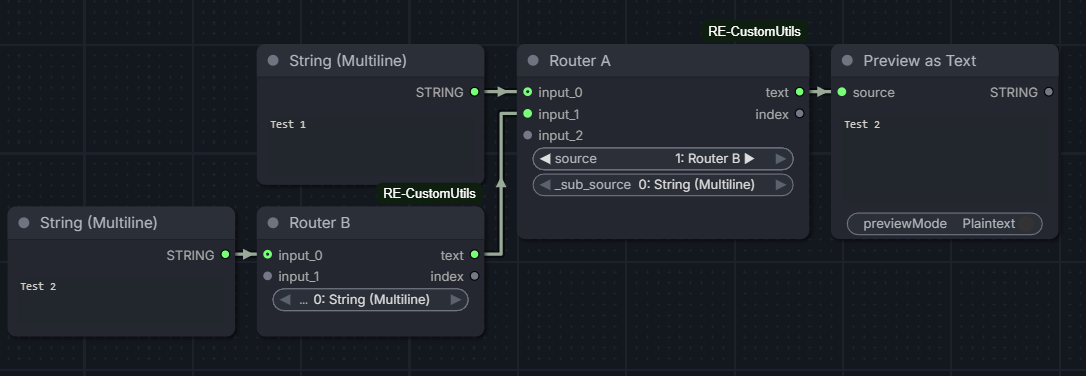
Task: Select title of the String (Multiline) node beside Router B
Action: tap(98, 223)
